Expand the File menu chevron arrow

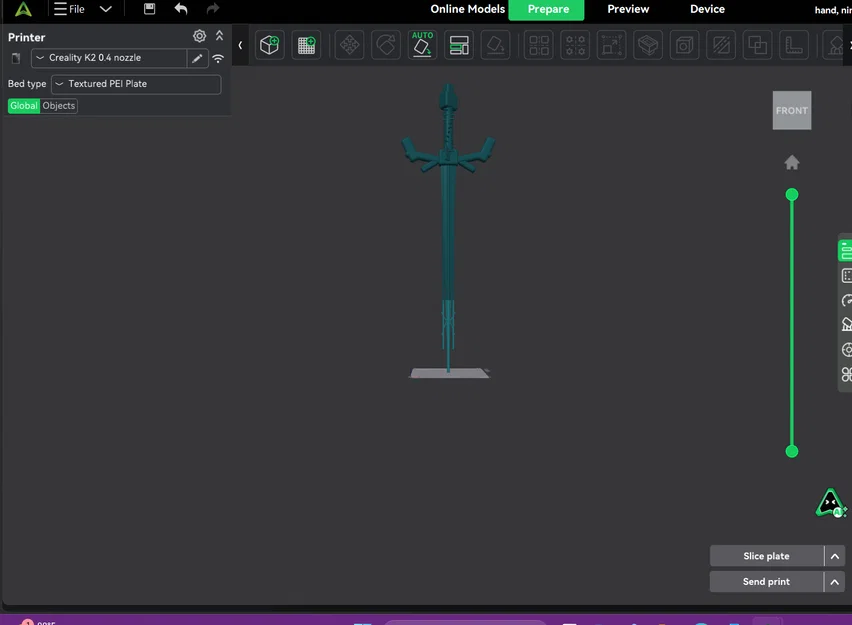click(106, 9)
